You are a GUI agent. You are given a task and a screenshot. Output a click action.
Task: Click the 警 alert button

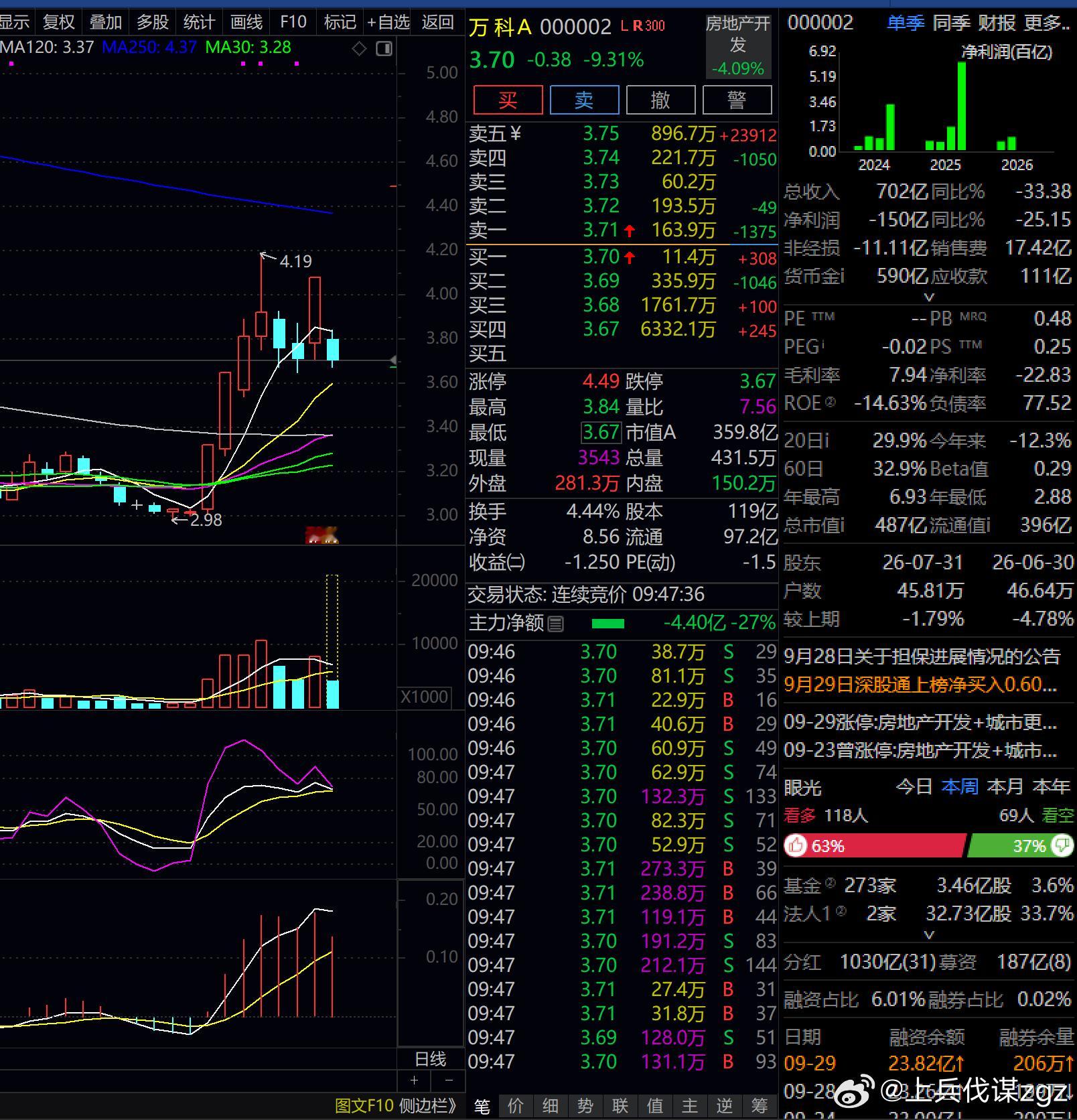click(737, 100)
